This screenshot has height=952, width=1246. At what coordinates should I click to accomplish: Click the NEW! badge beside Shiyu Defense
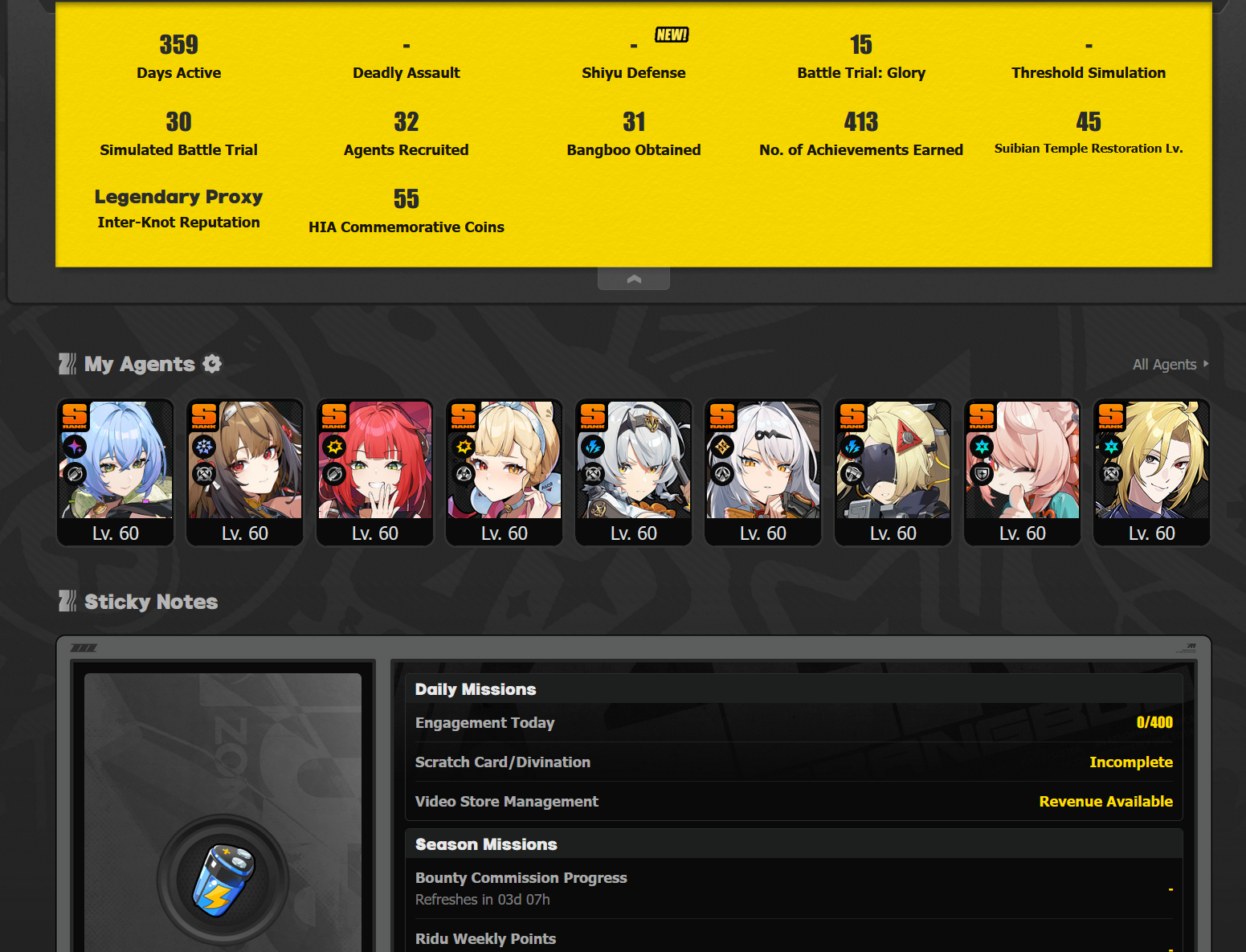click(x=672, y=35)
